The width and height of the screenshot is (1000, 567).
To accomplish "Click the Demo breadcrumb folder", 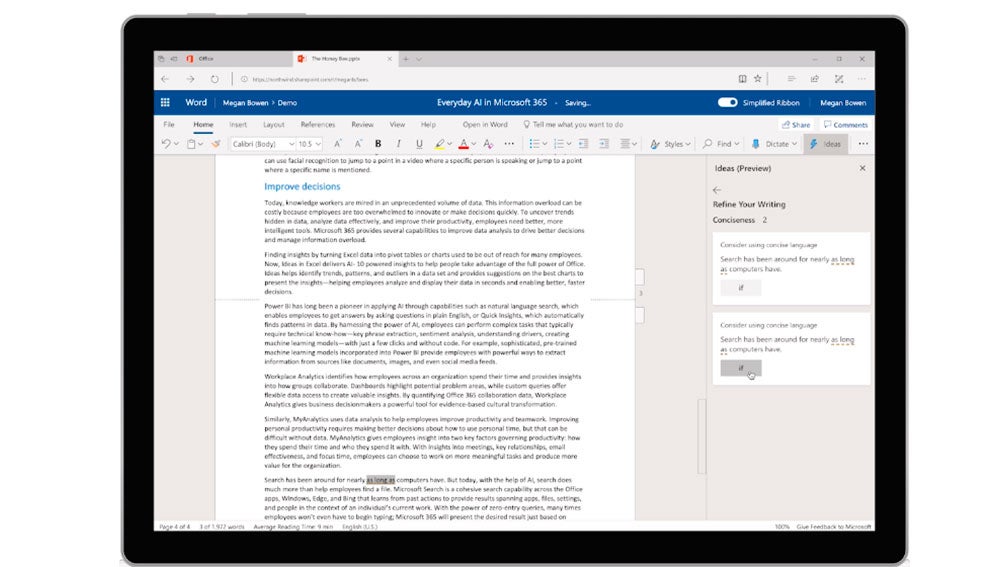I will point(287,103).
